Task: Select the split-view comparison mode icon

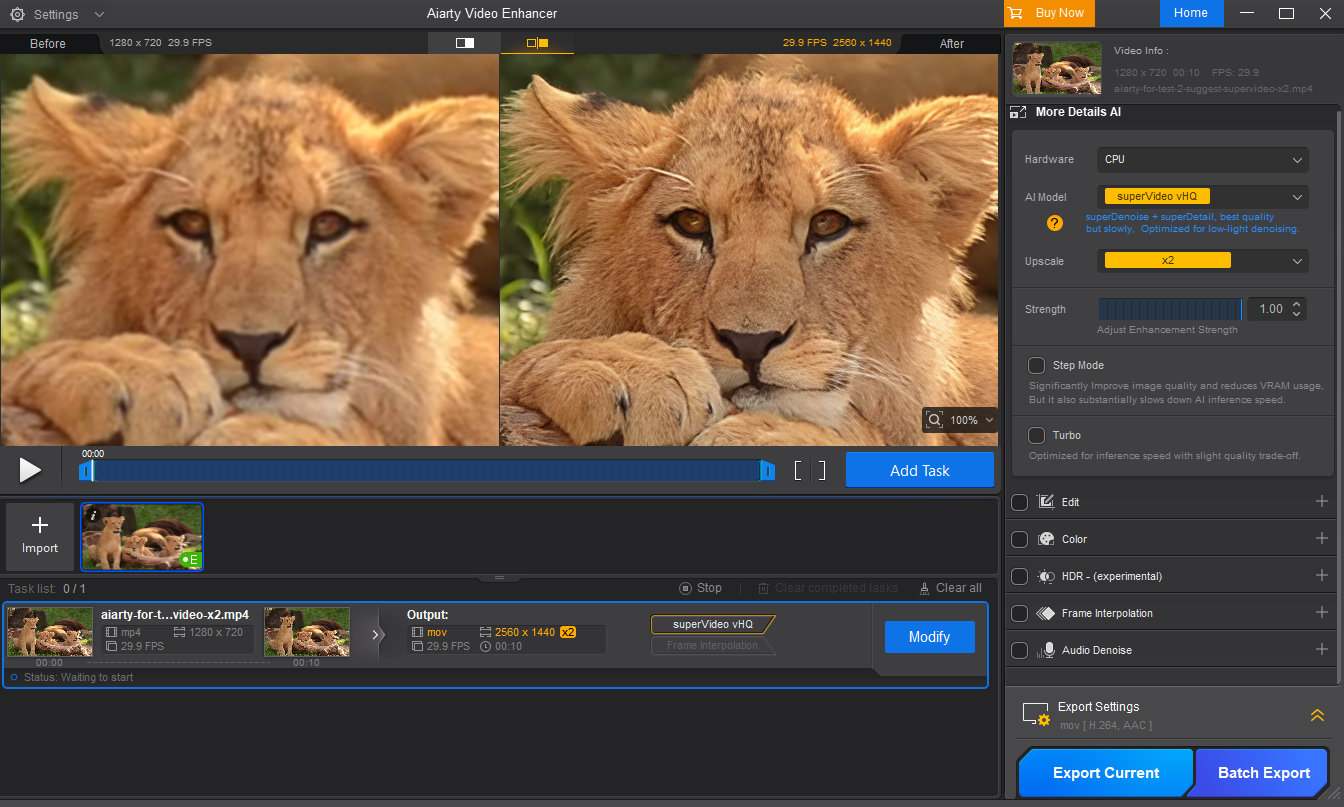Action: [x=464, y=43]
